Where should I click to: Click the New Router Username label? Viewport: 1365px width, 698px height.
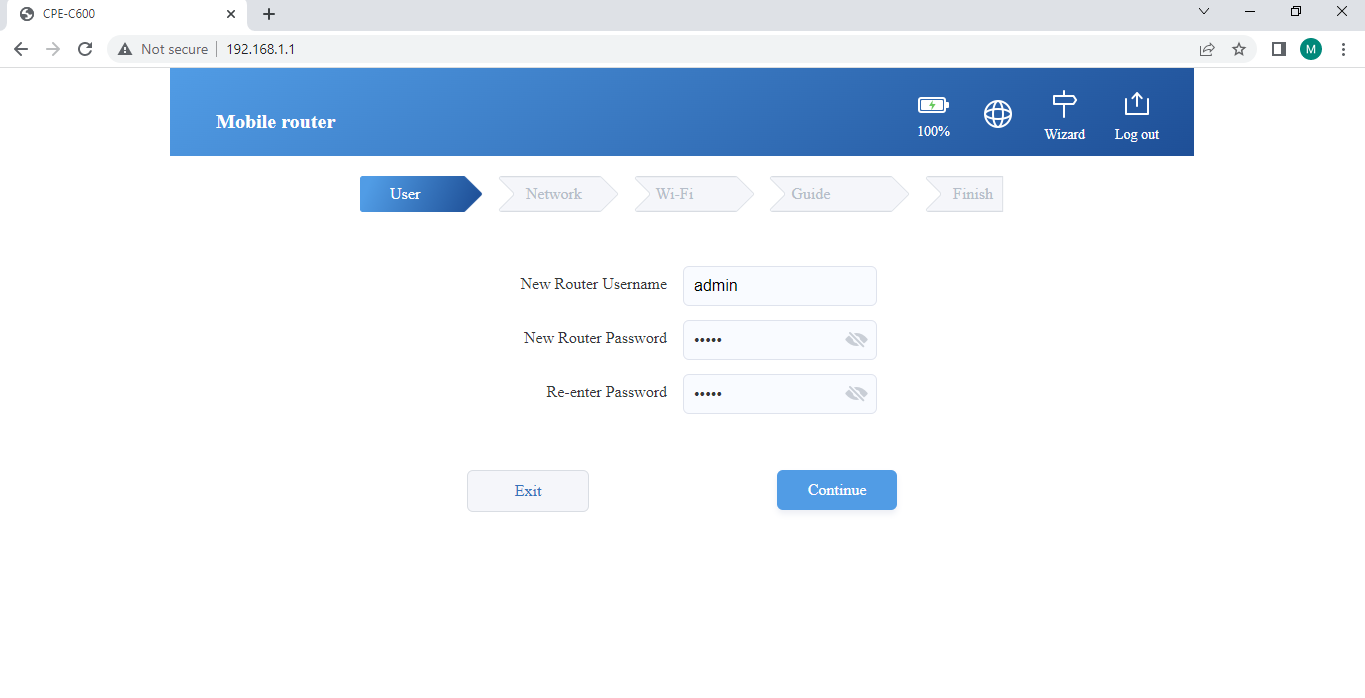tap(593, 284)
